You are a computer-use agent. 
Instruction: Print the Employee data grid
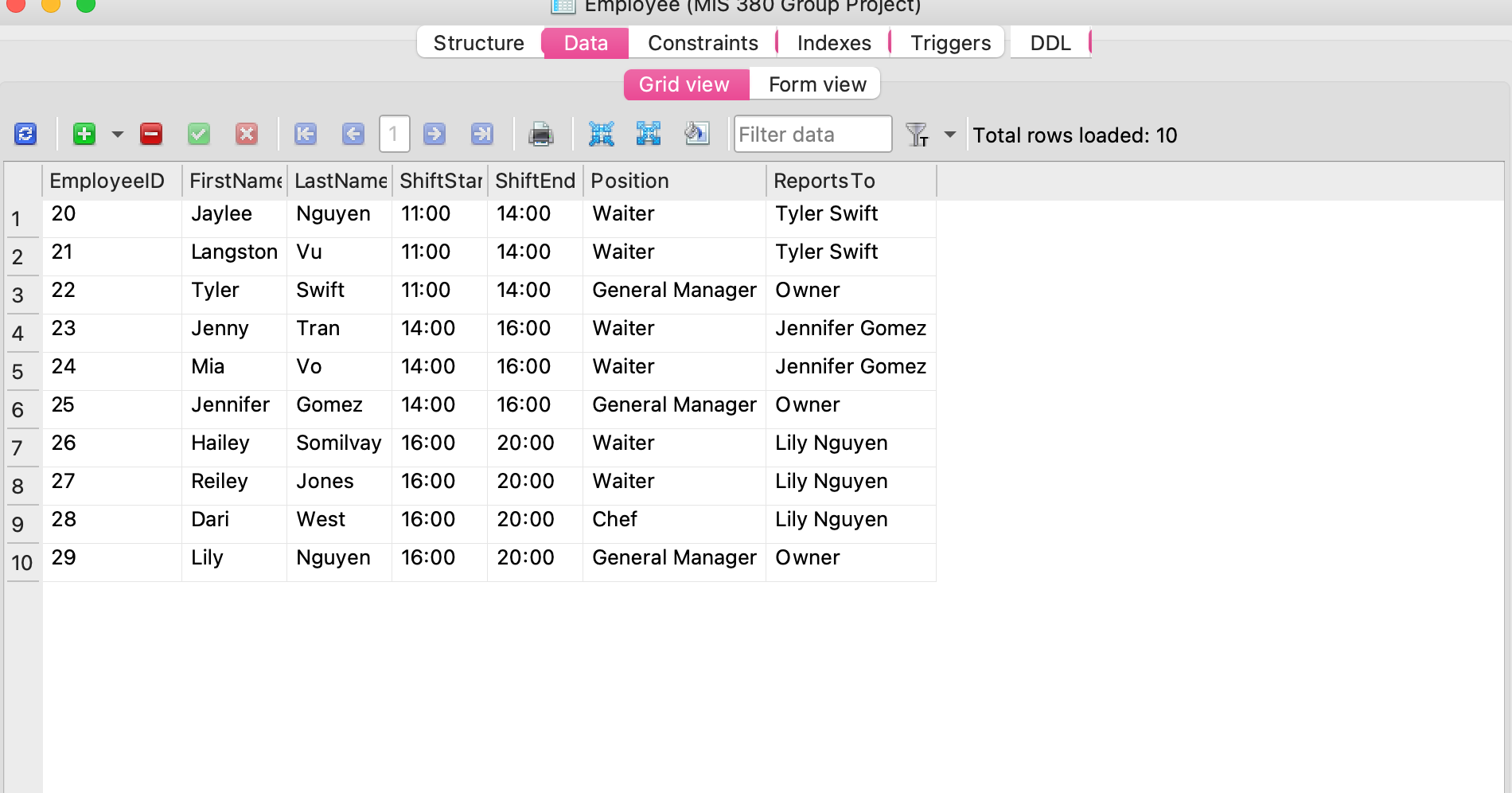tap(541, 134)
